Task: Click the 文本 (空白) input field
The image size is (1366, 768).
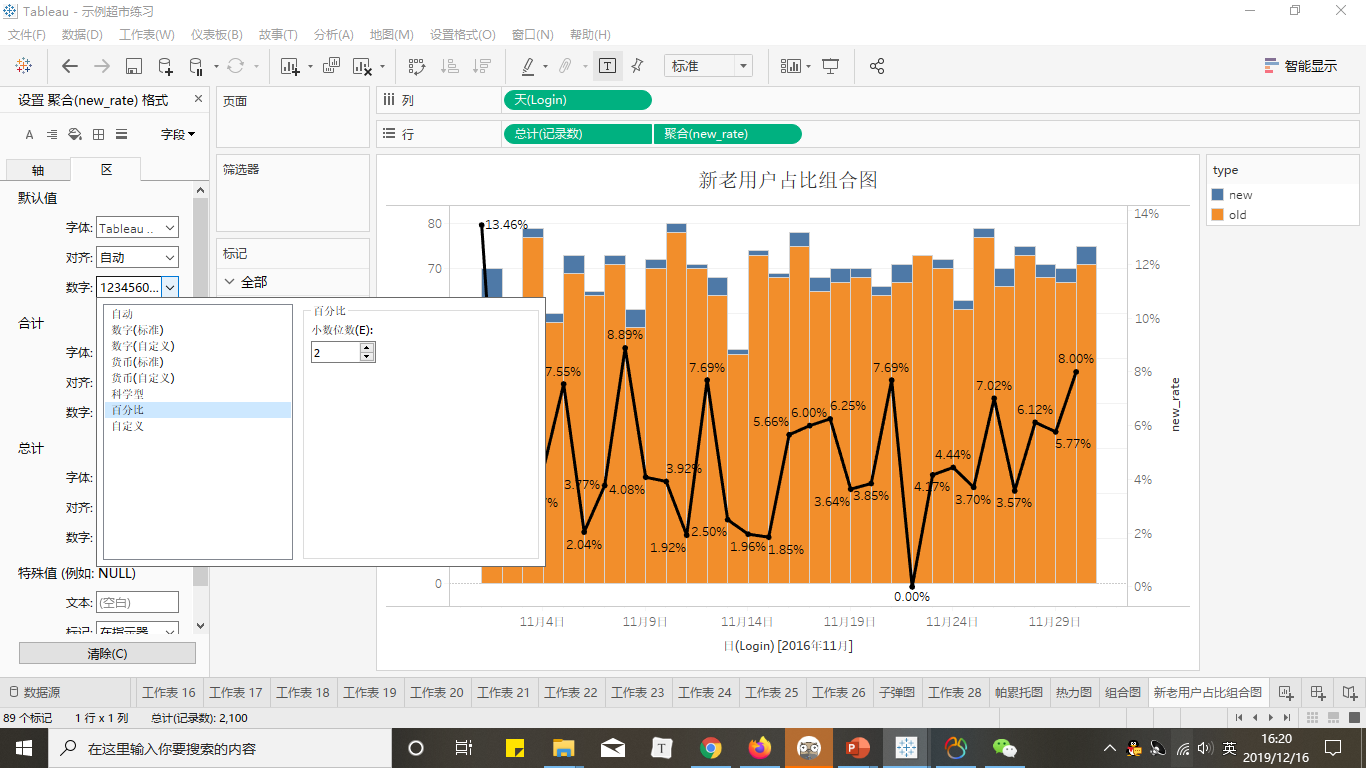Action: (x=137, y=603)
